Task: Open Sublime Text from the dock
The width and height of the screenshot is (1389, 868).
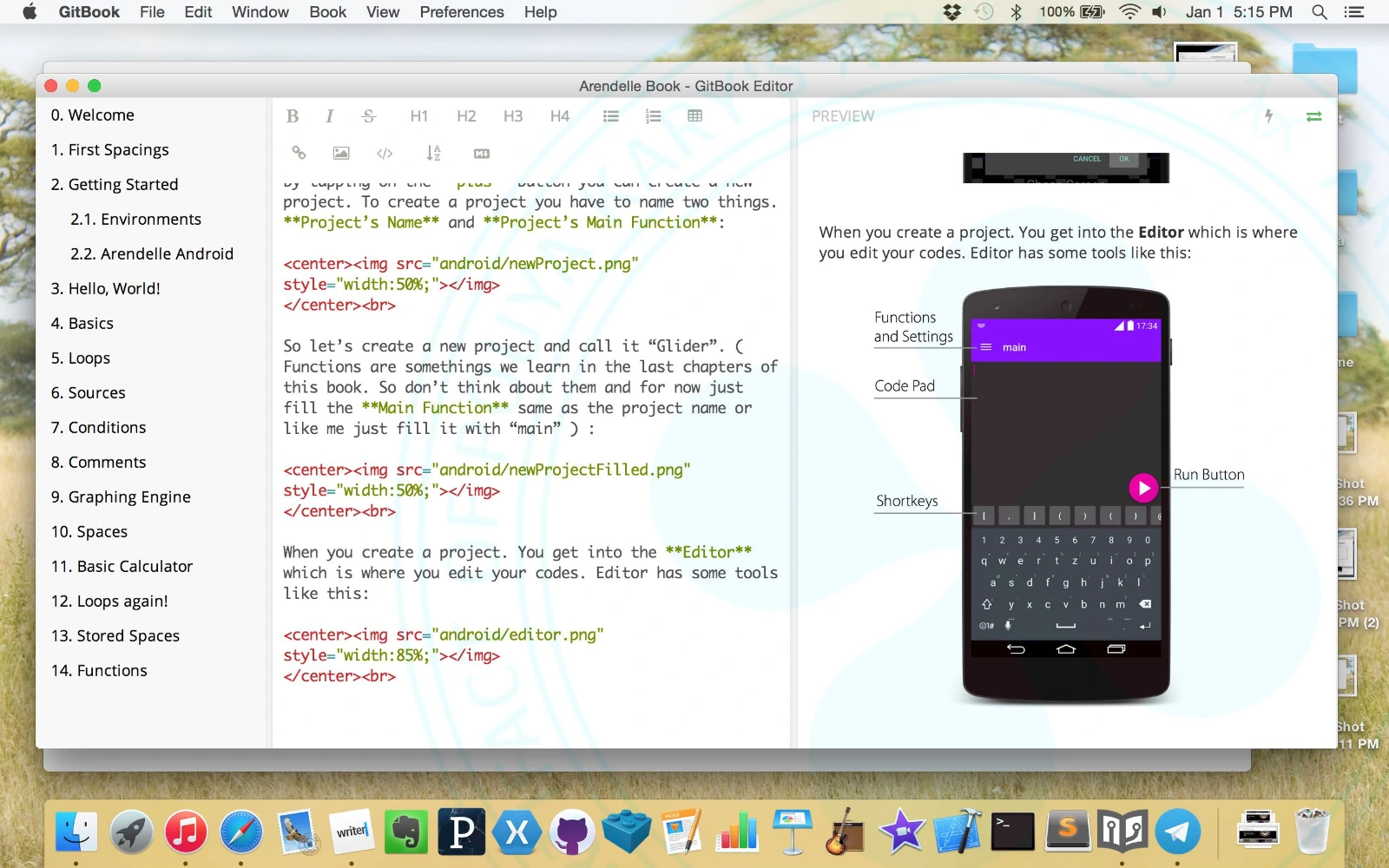Action: click(1068, 831)
